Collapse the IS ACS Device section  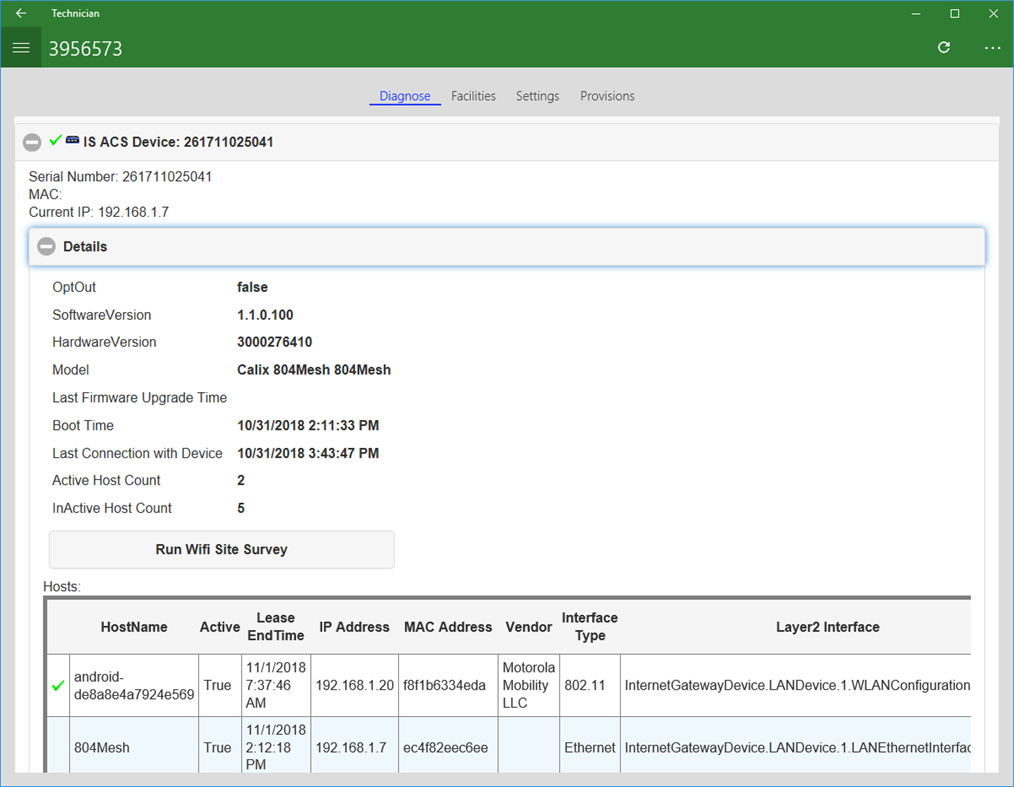(x=32, y=143)
